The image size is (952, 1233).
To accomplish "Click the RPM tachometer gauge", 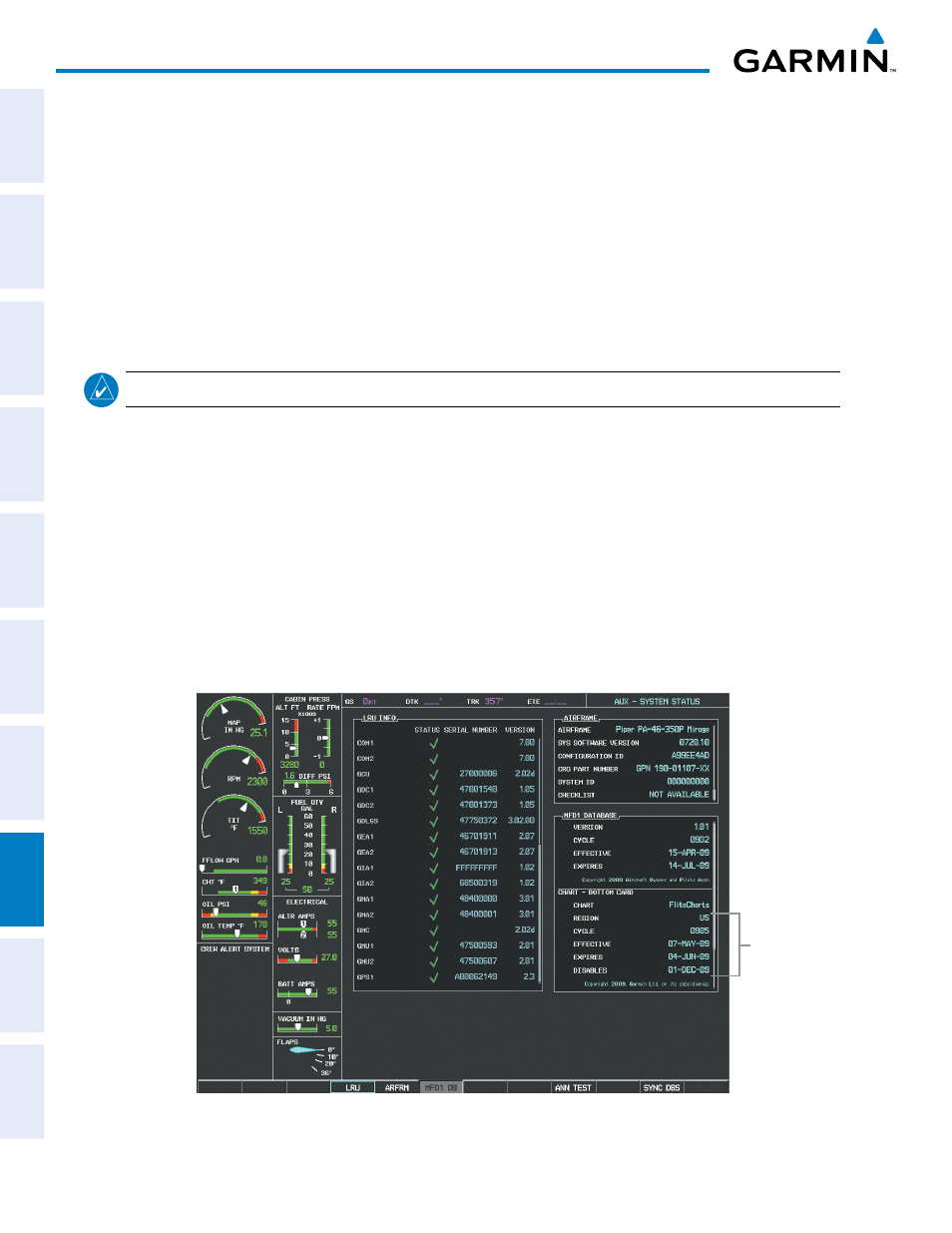I will coord(235,767).
